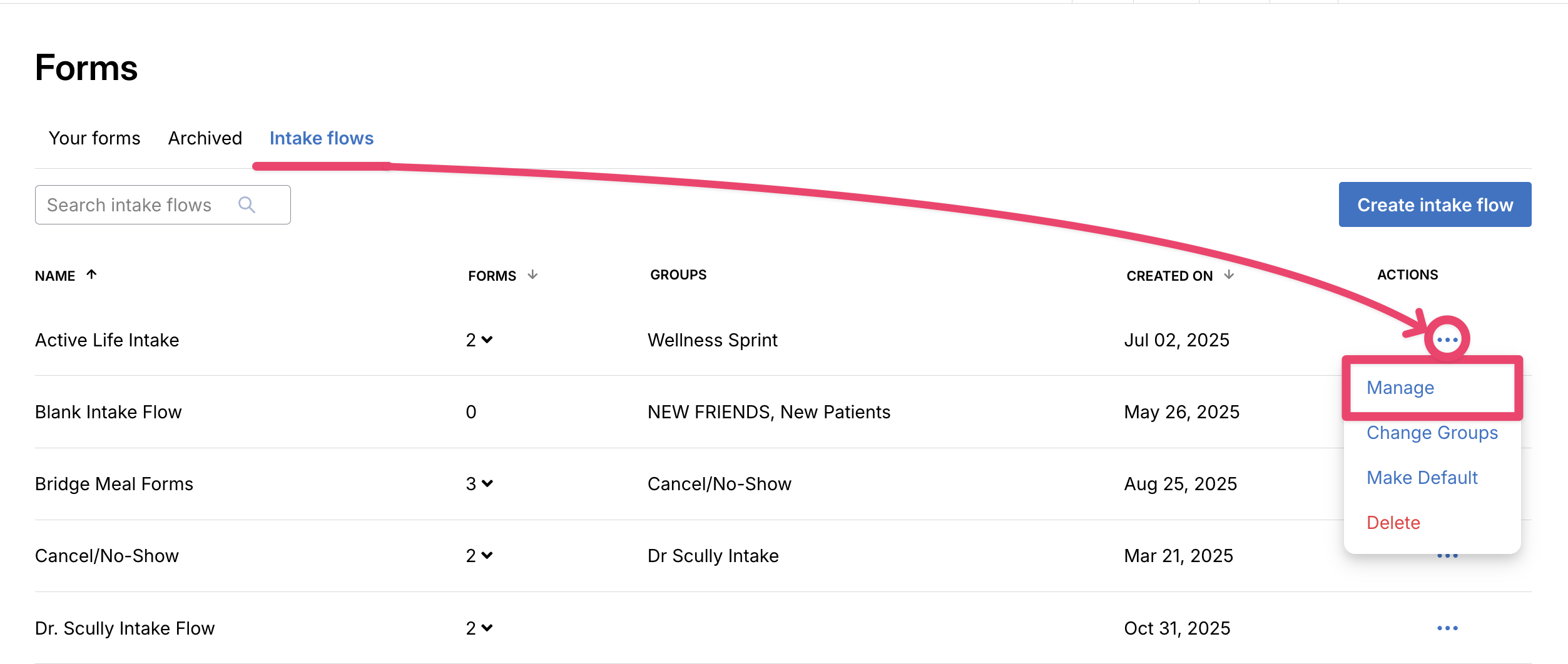Expand forms list for Active Life Intake
1568x664 pixels.
(x=487, y=340)
